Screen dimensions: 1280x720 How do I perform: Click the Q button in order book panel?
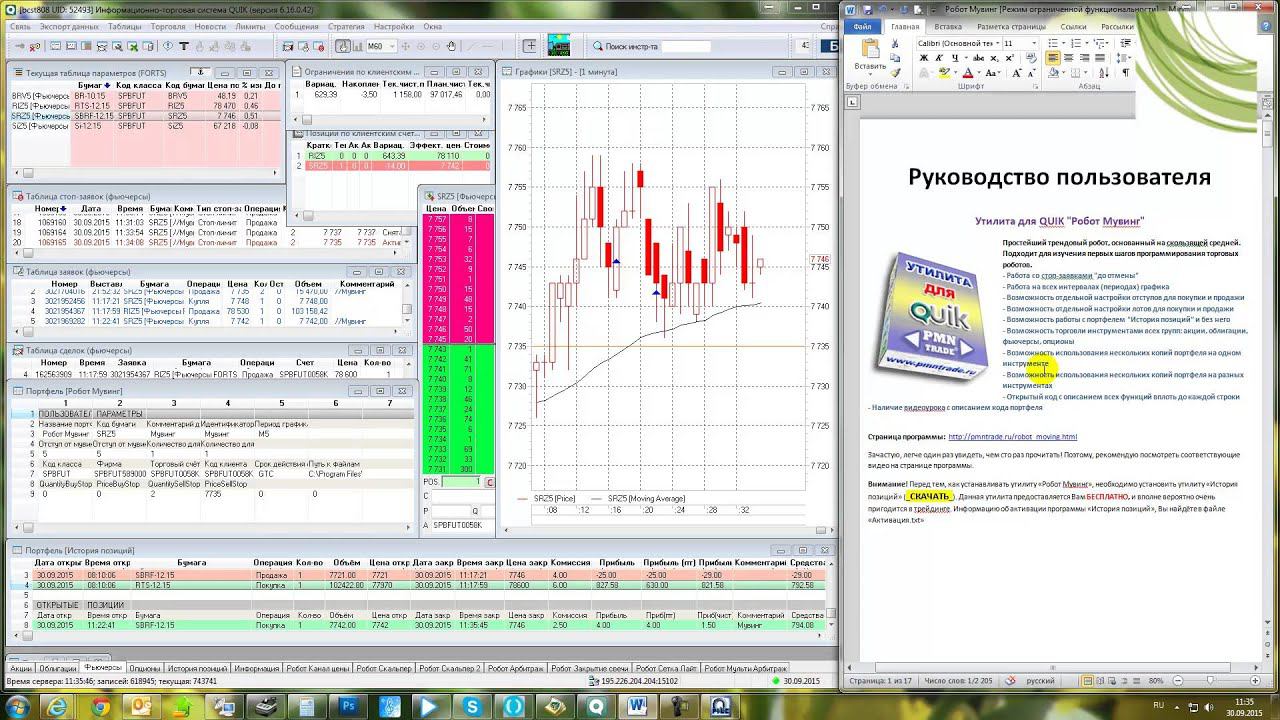(x=475, y=511)
